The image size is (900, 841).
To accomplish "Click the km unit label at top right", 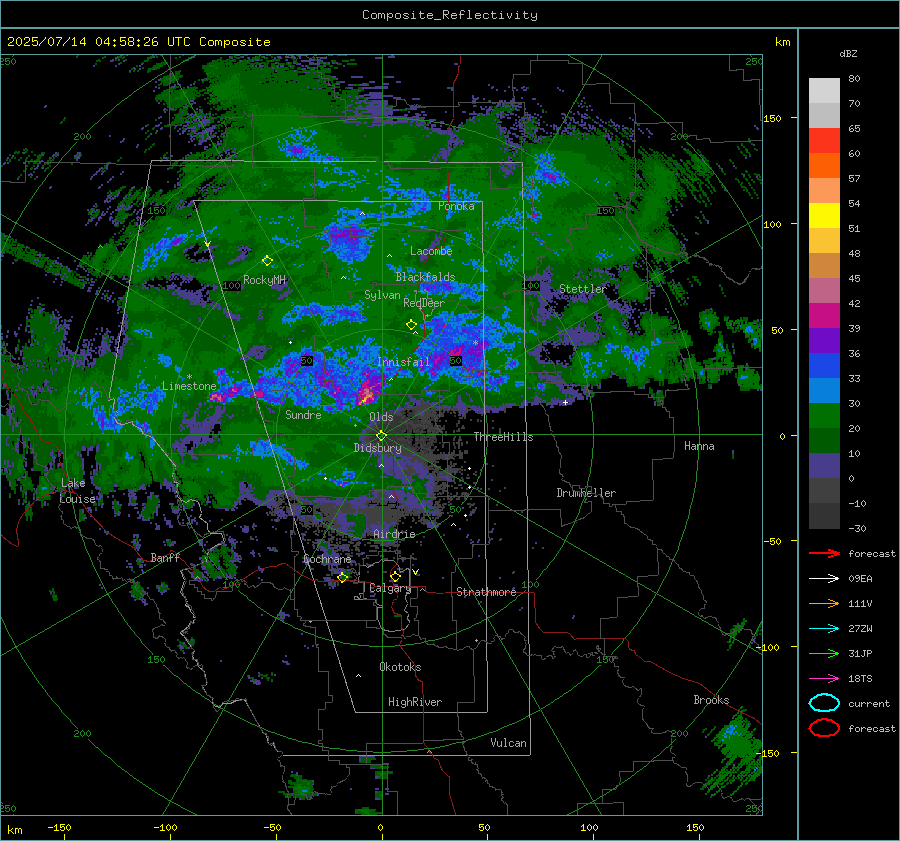I will pyautogui.click(x=782, y=42).
